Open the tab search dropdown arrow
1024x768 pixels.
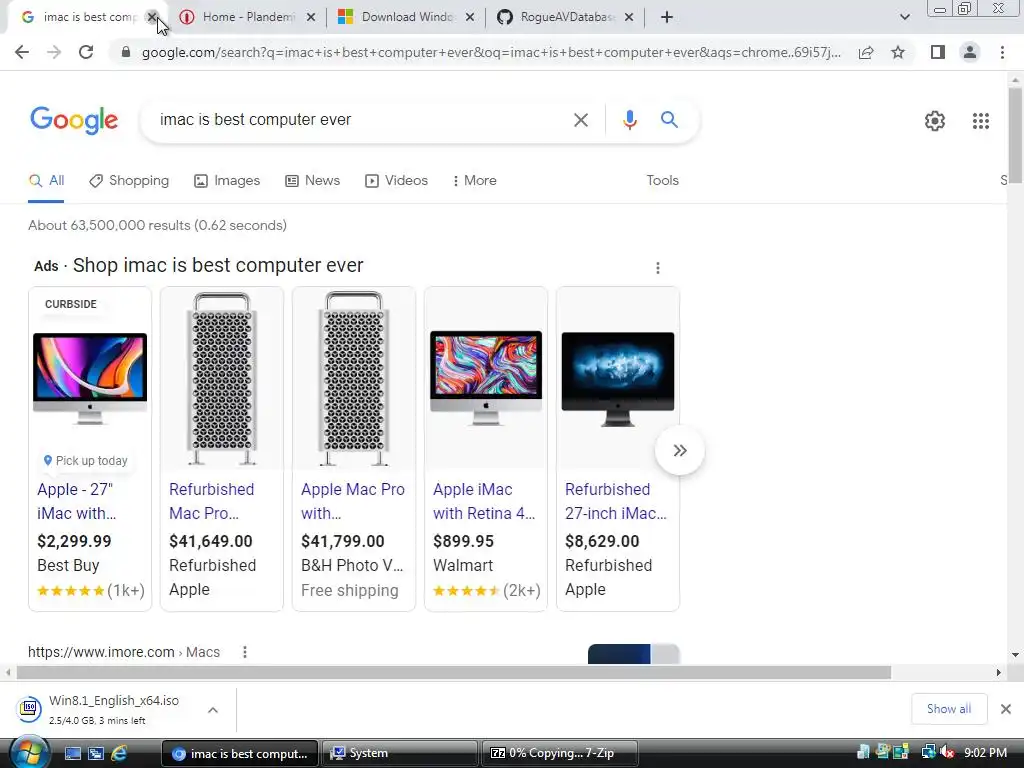pos(904,18)
